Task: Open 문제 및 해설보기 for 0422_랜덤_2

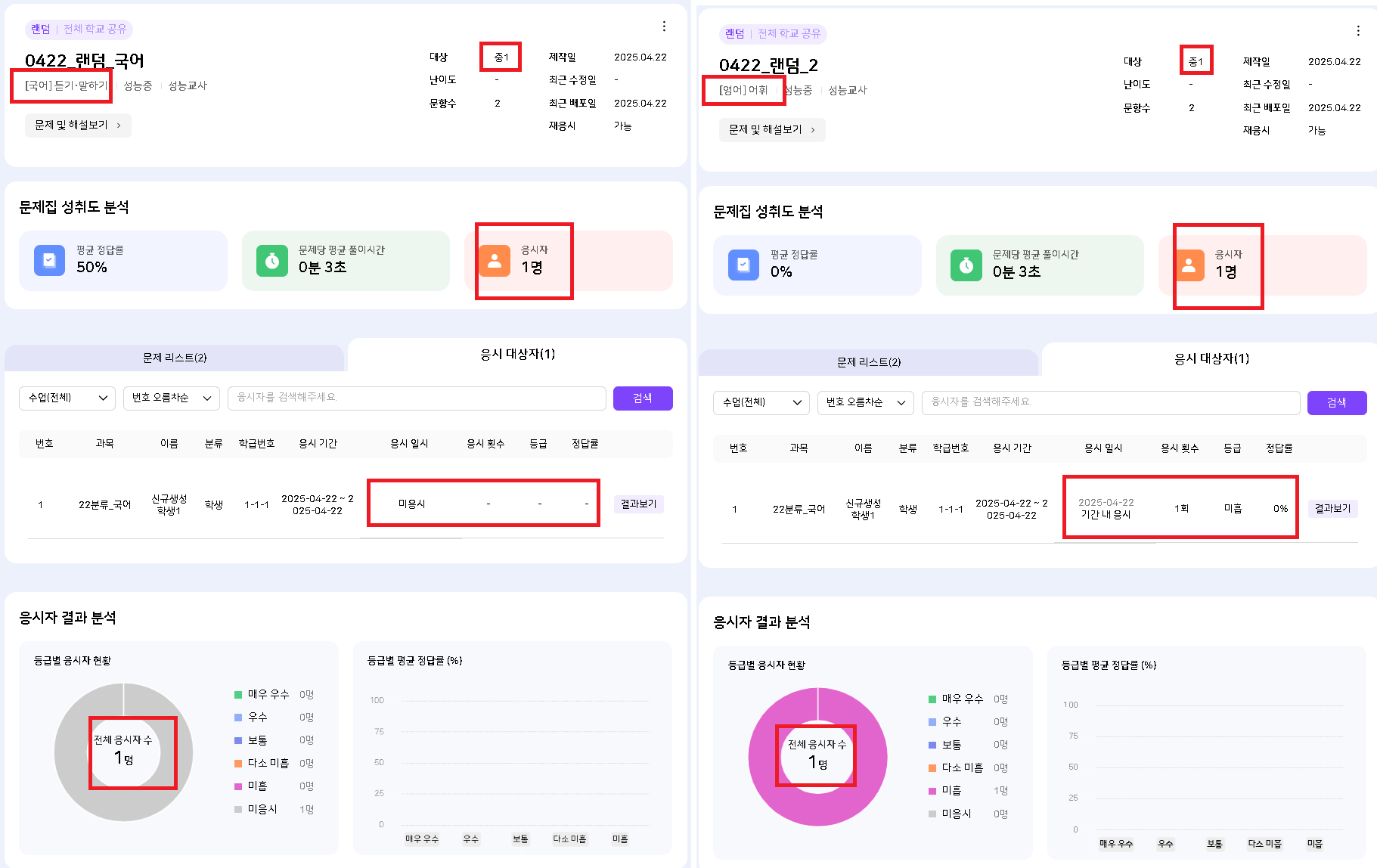Action: click(771, 130)
